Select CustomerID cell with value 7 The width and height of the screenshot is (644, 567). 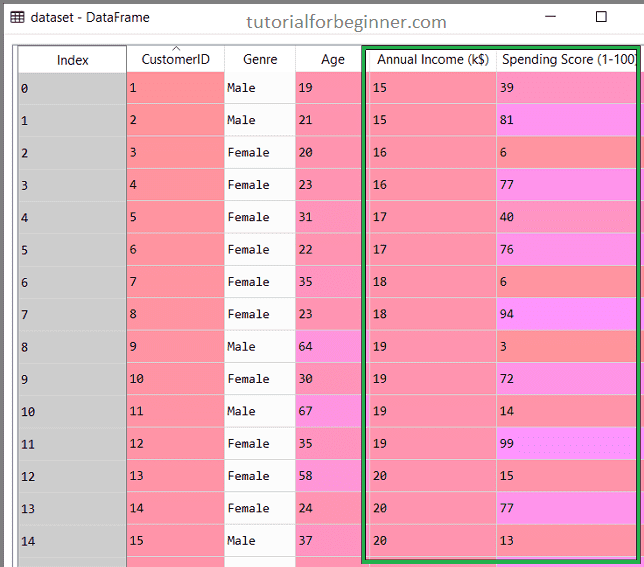coord(175,282)
